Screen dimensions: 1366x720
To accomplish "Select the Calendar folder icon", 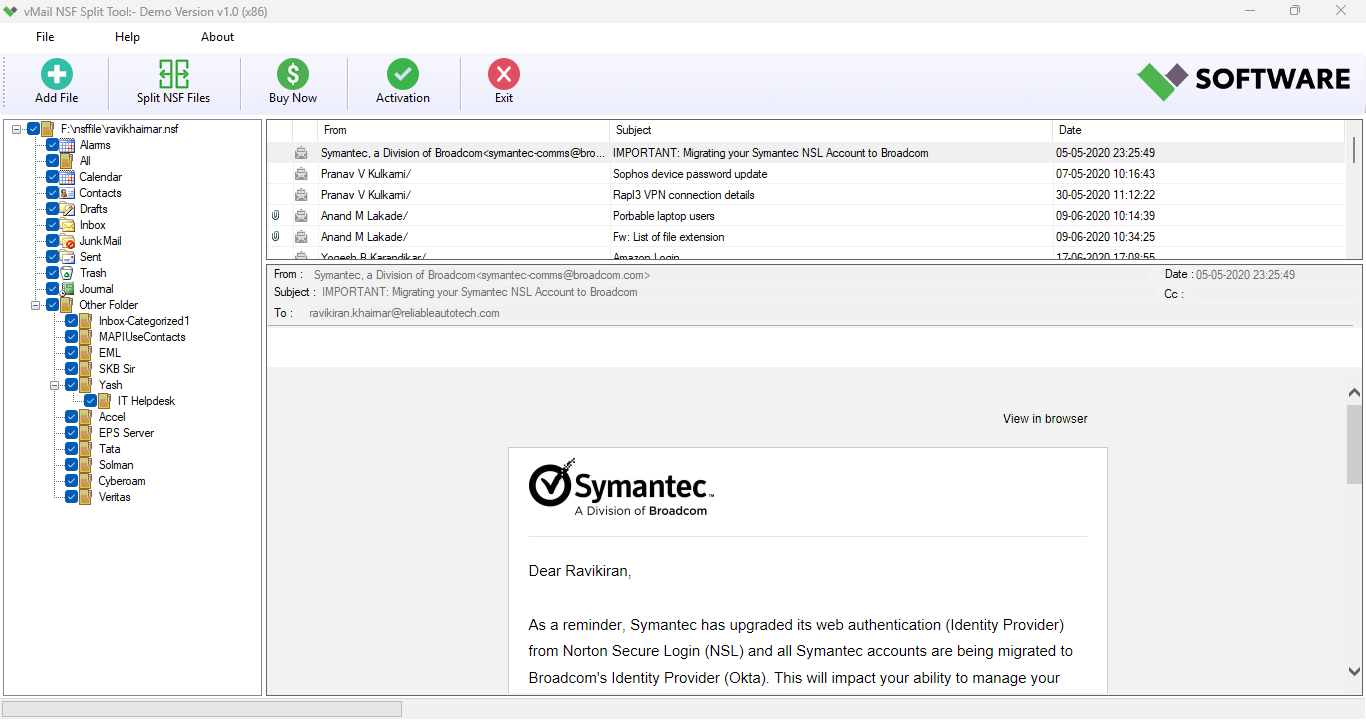I will click(68, 177).
